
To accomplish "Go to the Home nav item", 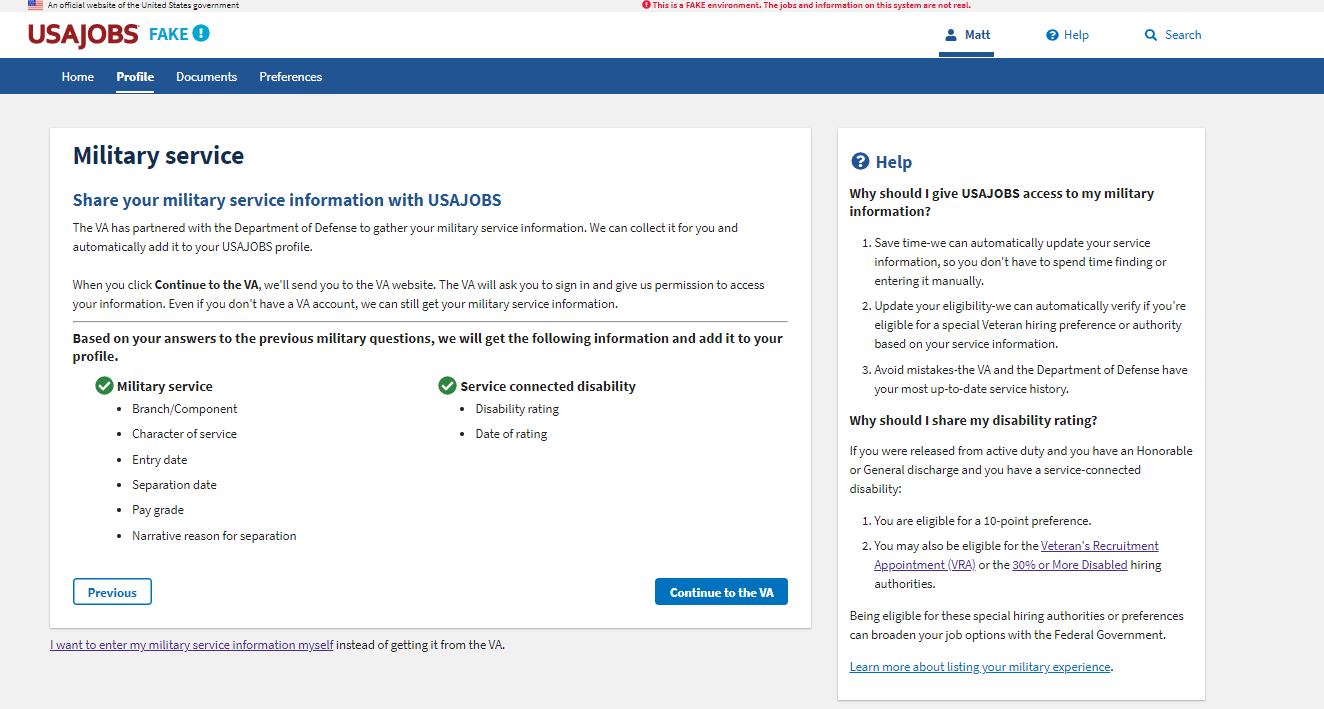I will coord(78,77).
